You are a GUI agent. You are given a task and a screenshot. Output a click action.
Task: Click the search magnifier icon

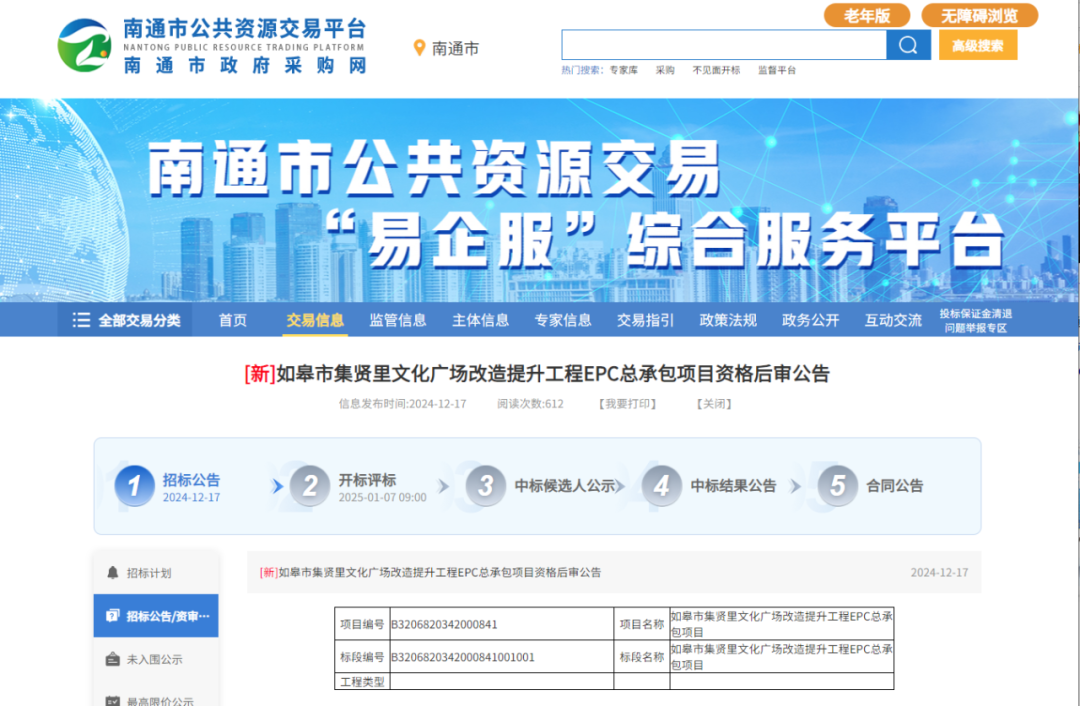(x=907, y=44)
